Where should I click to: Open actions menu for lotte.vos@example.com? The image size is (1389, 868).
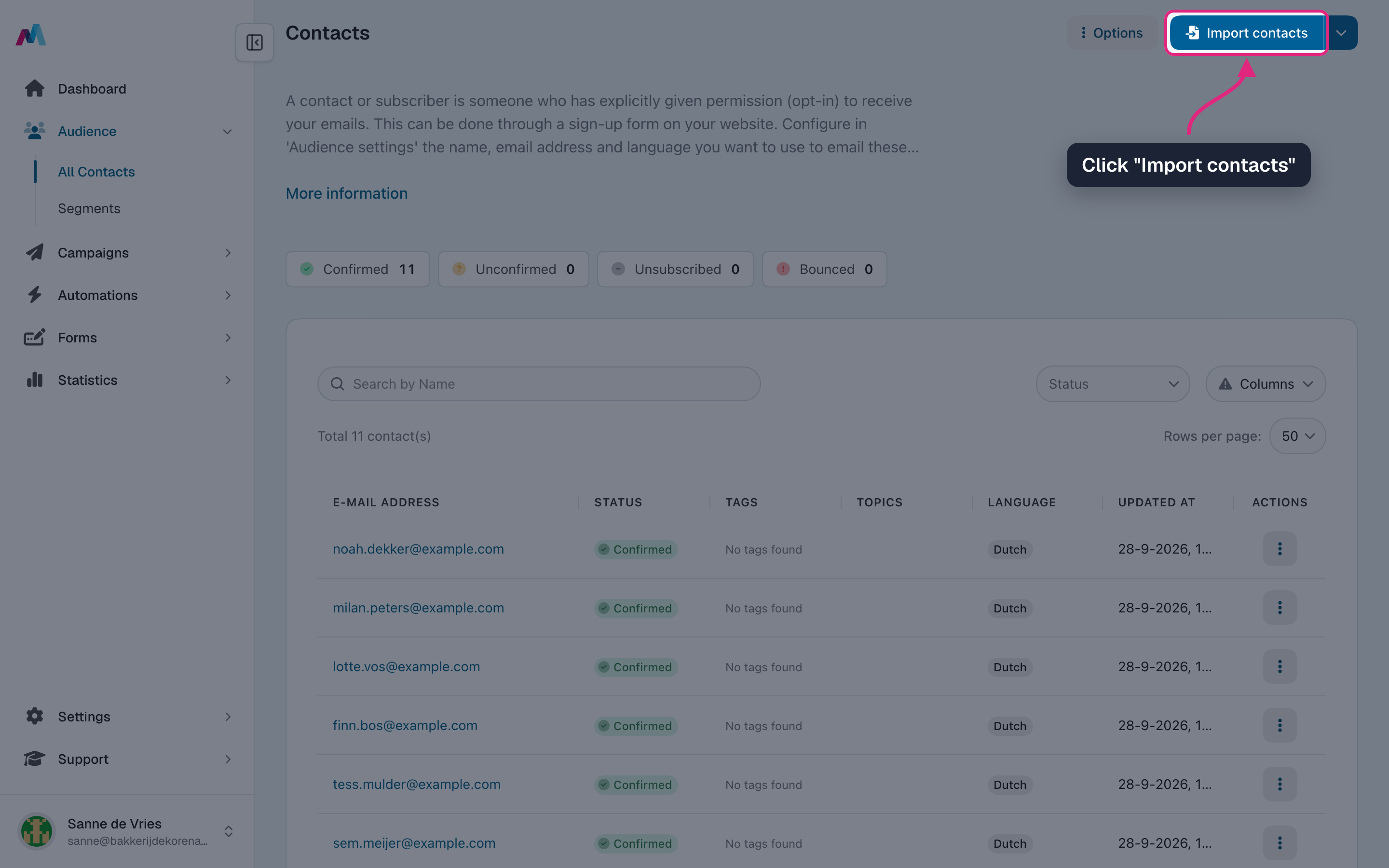(1280, 666)
